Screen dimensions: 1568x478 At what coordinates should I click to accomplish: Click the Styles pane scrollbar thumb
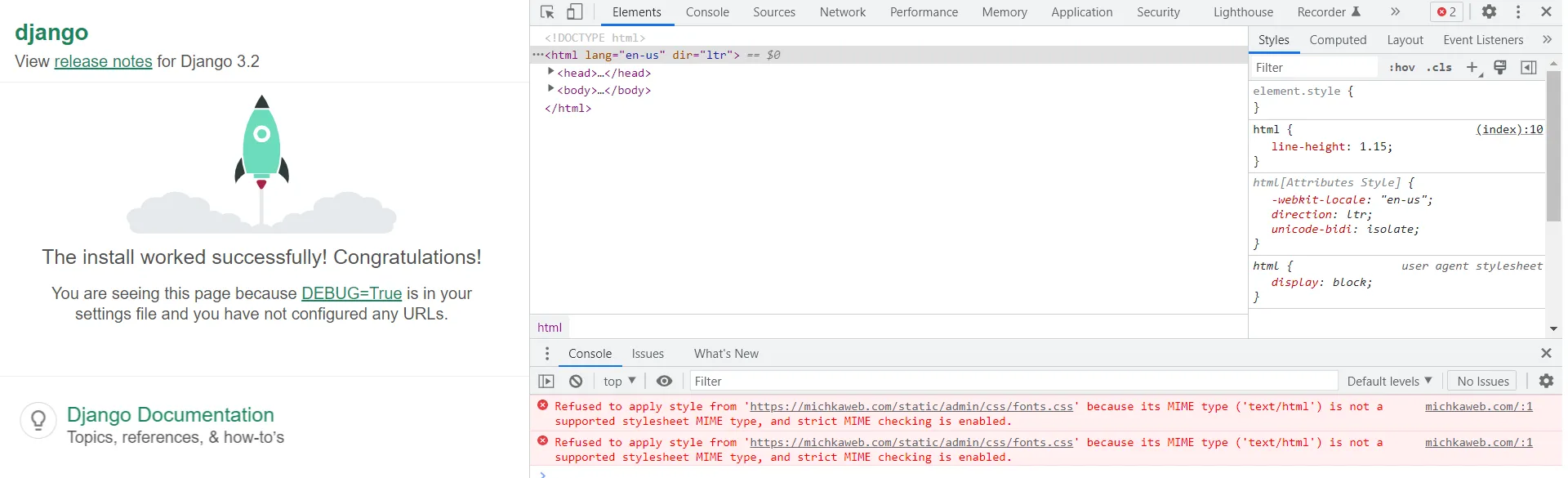click(x=1553, y=147)
